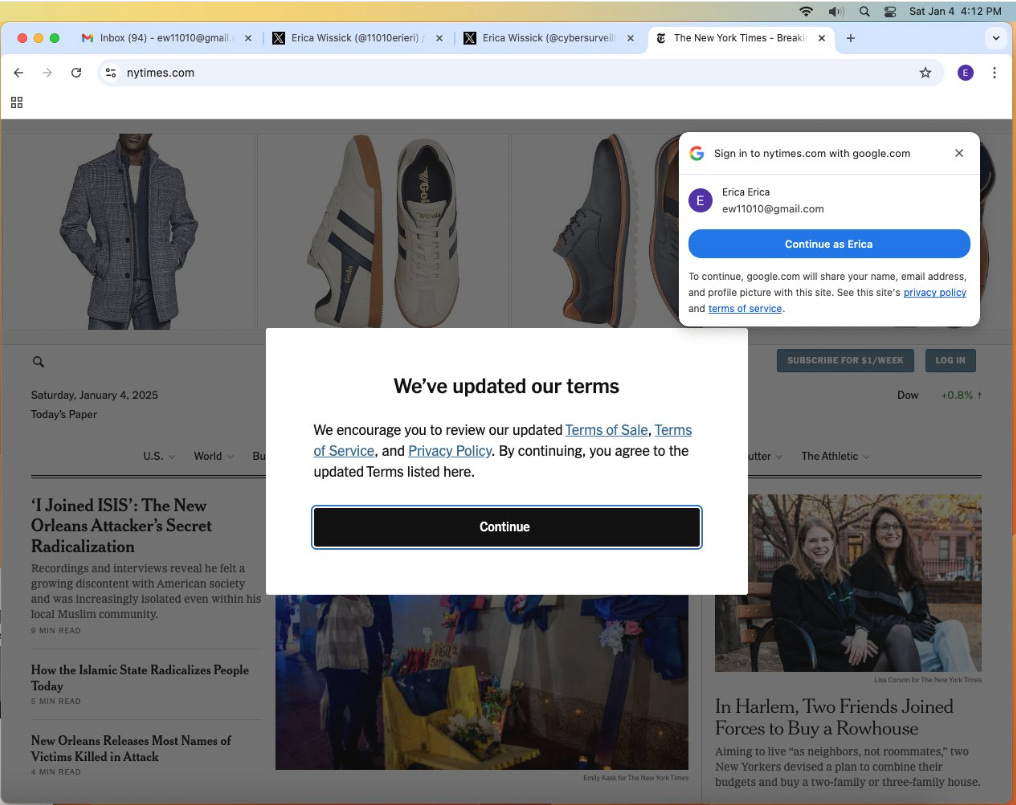Expand the U.S. section menu
Viewport: 1016px width, 805px height.
tap(159, 456)
